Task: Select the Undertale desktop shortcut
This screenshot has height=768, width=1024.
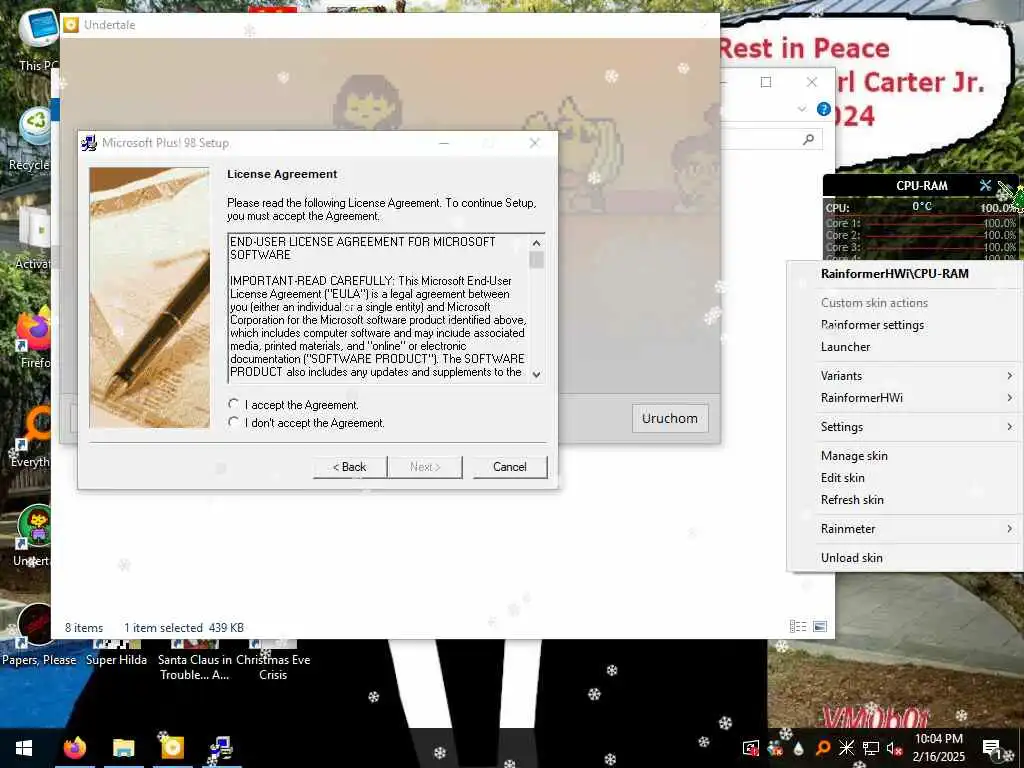Action: [33, 536]
